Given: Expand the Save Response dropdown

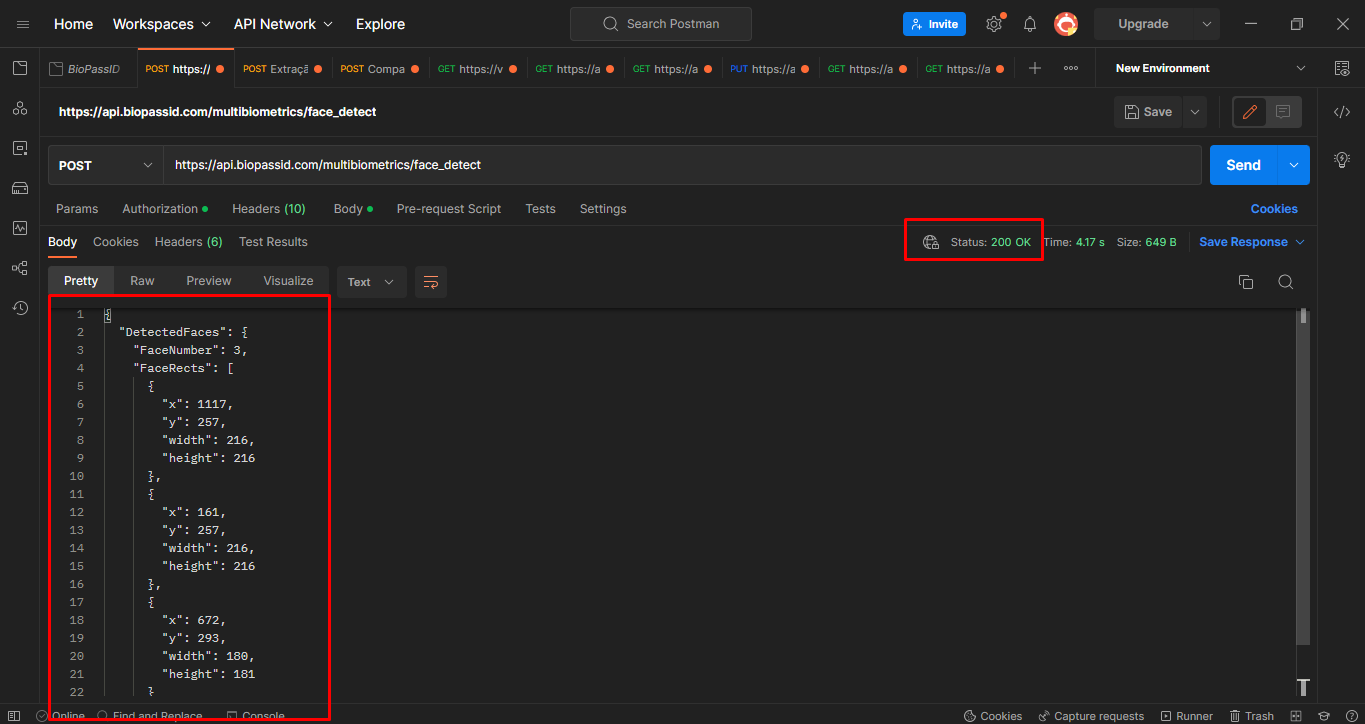Looking at the screenshot, I should click(x=1300, y=242).
